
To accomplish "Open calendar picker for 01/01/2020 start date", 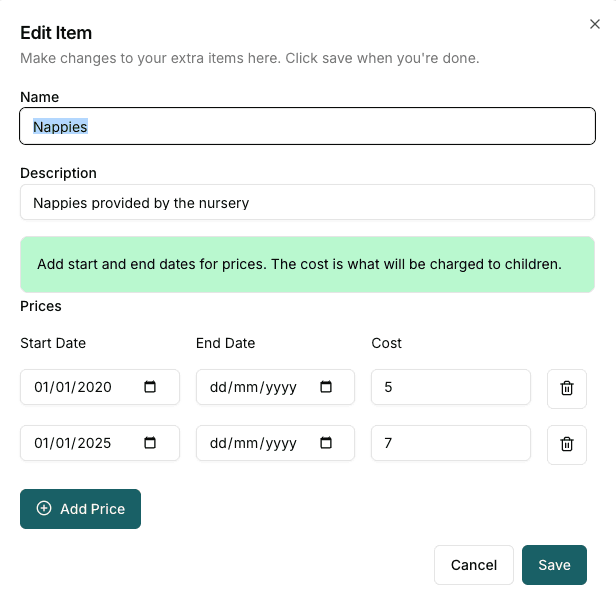I will (150, 387).
